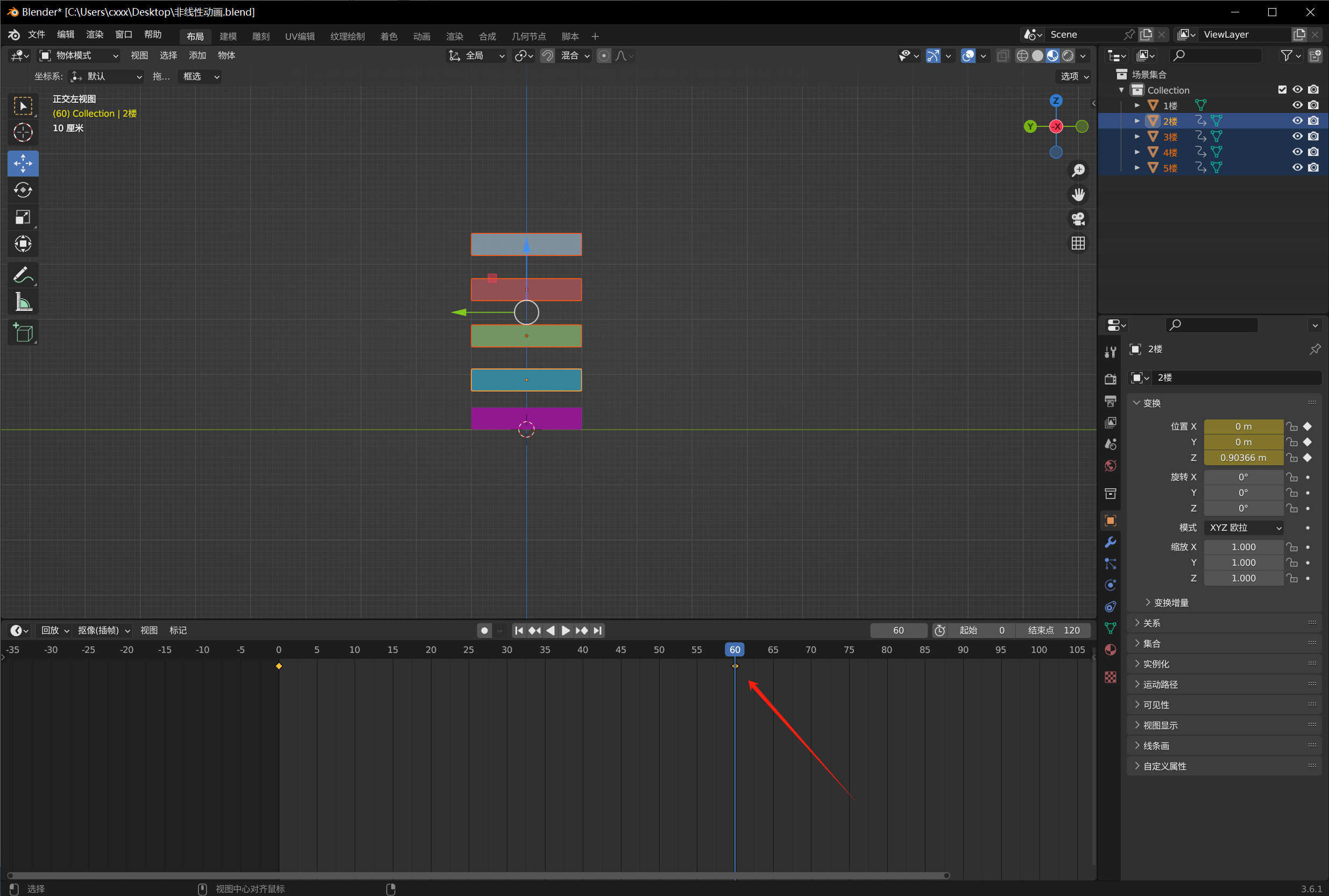1329x896 pixels.
Task: Open the 物体模式 mode dropdown
Action: (x=79, y=55)
